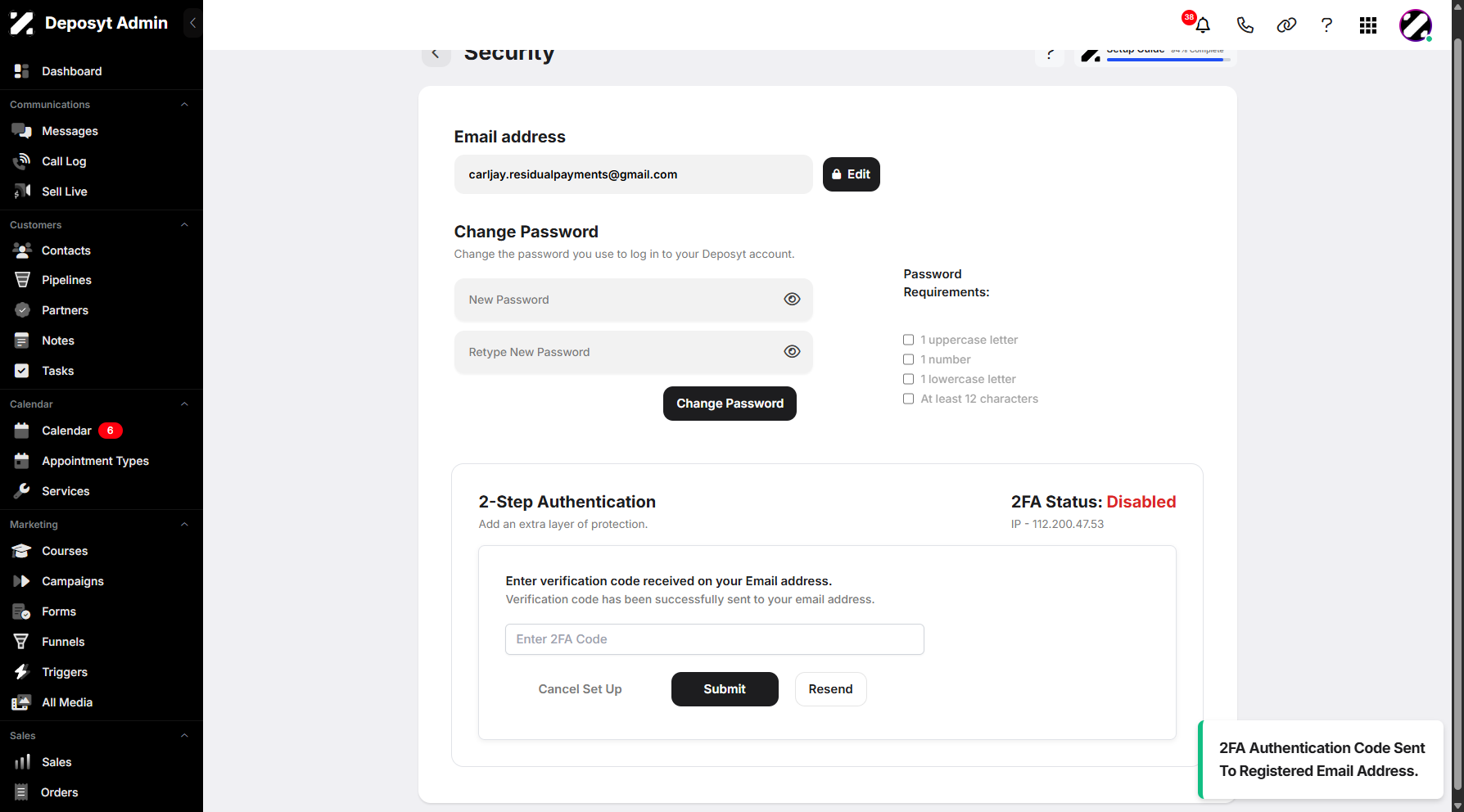1464x812 pixels.
Task: Click the Setup Guide progress bar
Action: [x=1168, y=59]
